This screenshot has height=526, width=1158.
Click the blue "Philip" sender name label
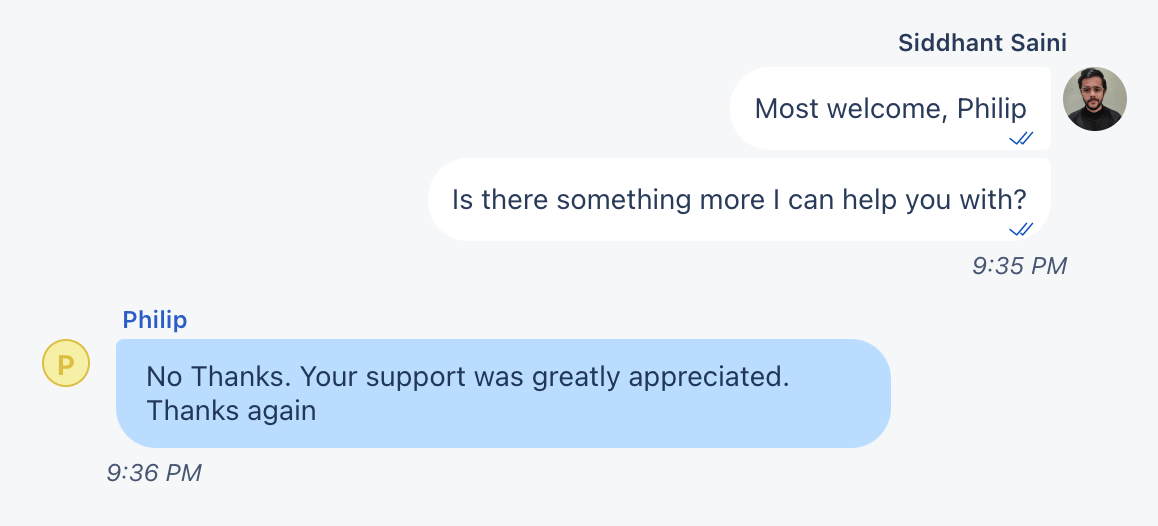pos(154,320)
